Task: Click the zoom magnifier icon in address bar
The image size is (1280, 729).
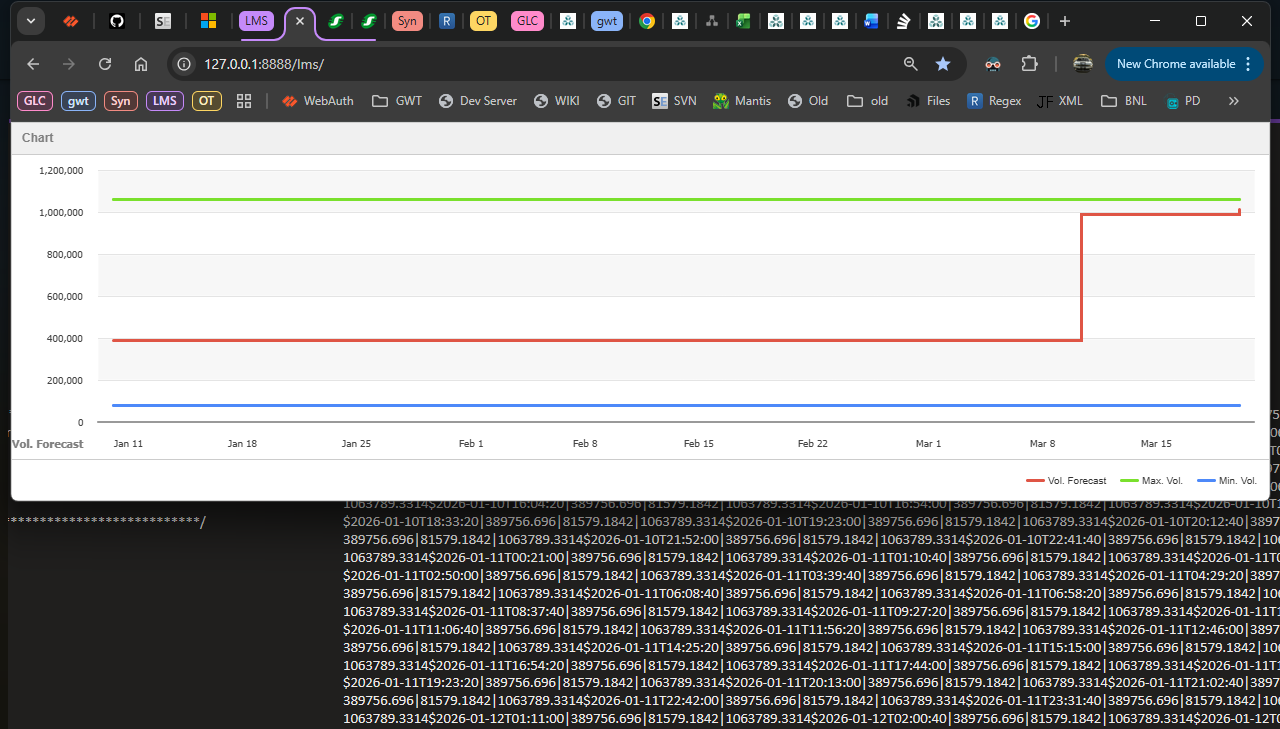Action: click(910, 64)
